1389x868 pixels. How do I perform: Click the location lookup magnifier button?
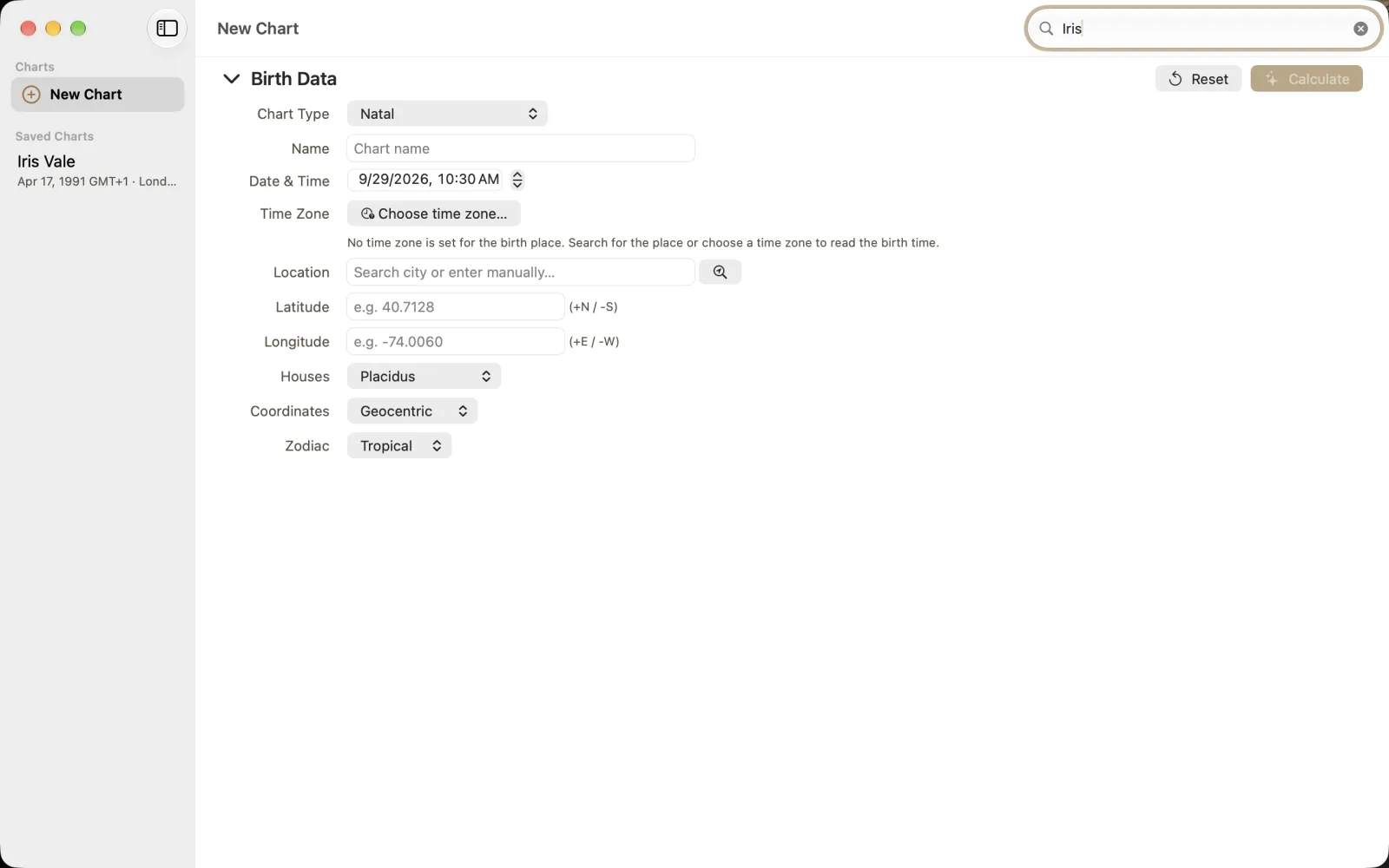click(x=720, y=272)
